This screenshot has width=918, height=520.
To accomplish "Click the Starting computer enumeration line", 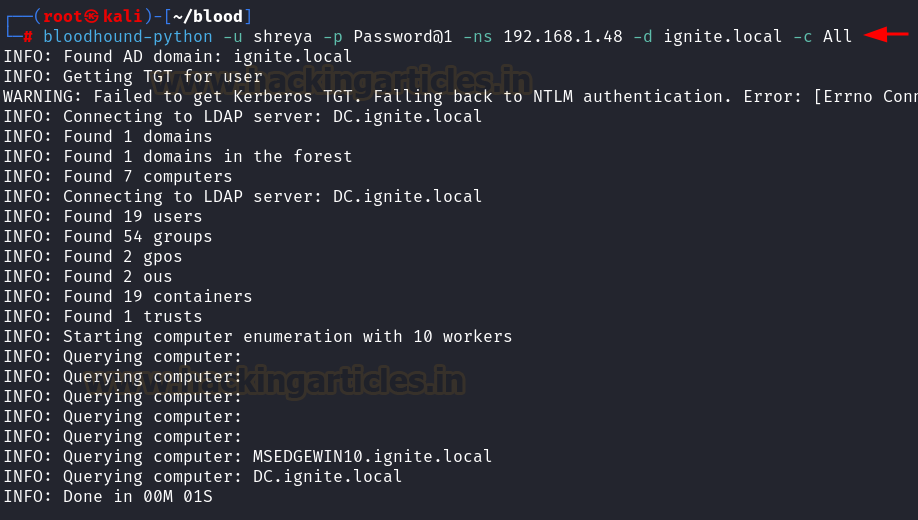I will 258,336.
